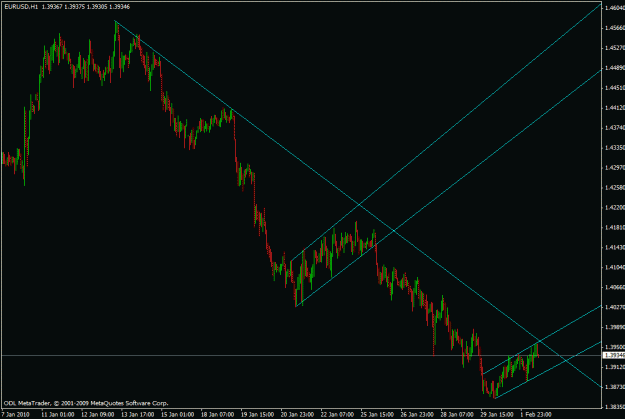The height and width of the screenshot is (419, 625).
Task: Click the EURUSD,H1 chart title
Action: click(x=21, y=7)
